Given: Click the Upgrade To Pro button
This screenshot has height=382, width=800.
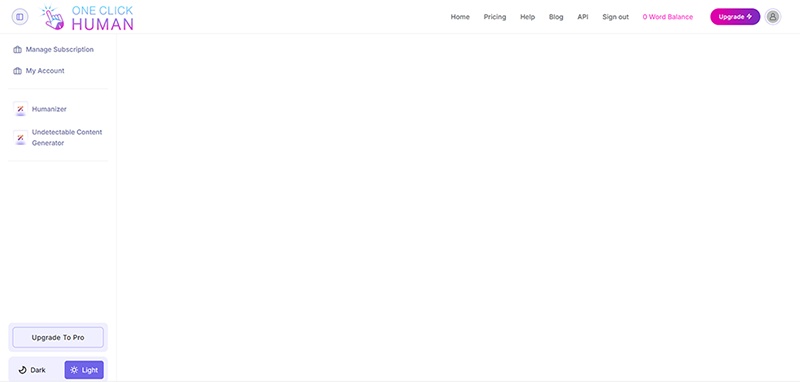Looking at the screenshot, I should click(x=58, y=338).
